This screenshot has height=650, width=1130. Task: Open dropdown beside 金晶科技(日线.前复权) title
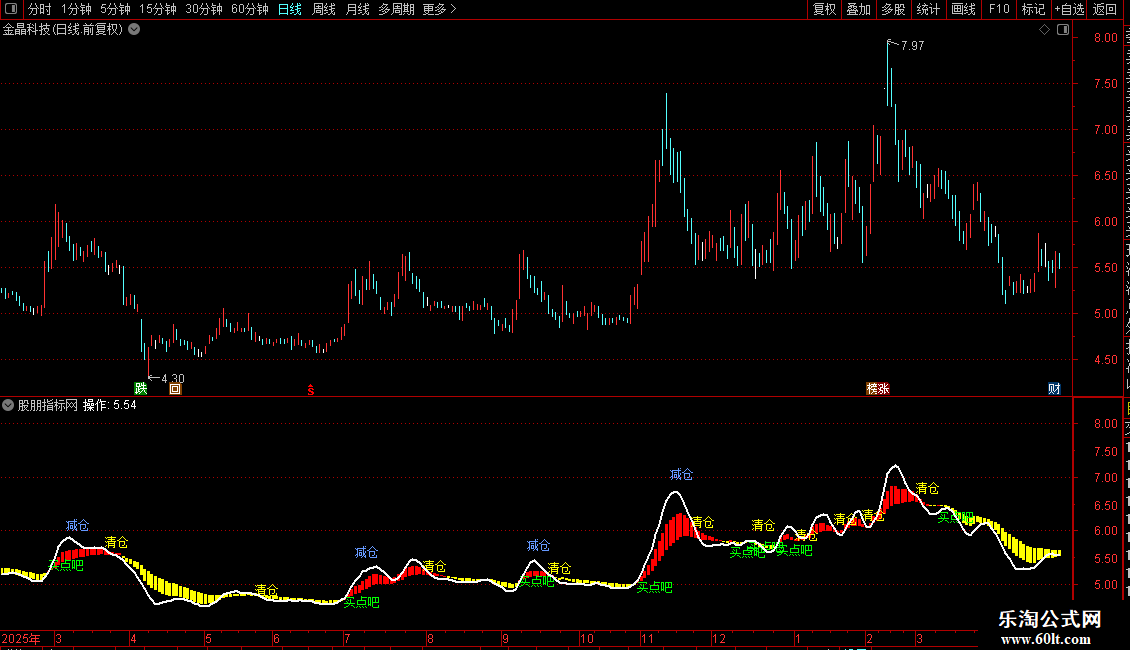pyautogui.click(x=134, y=30)
